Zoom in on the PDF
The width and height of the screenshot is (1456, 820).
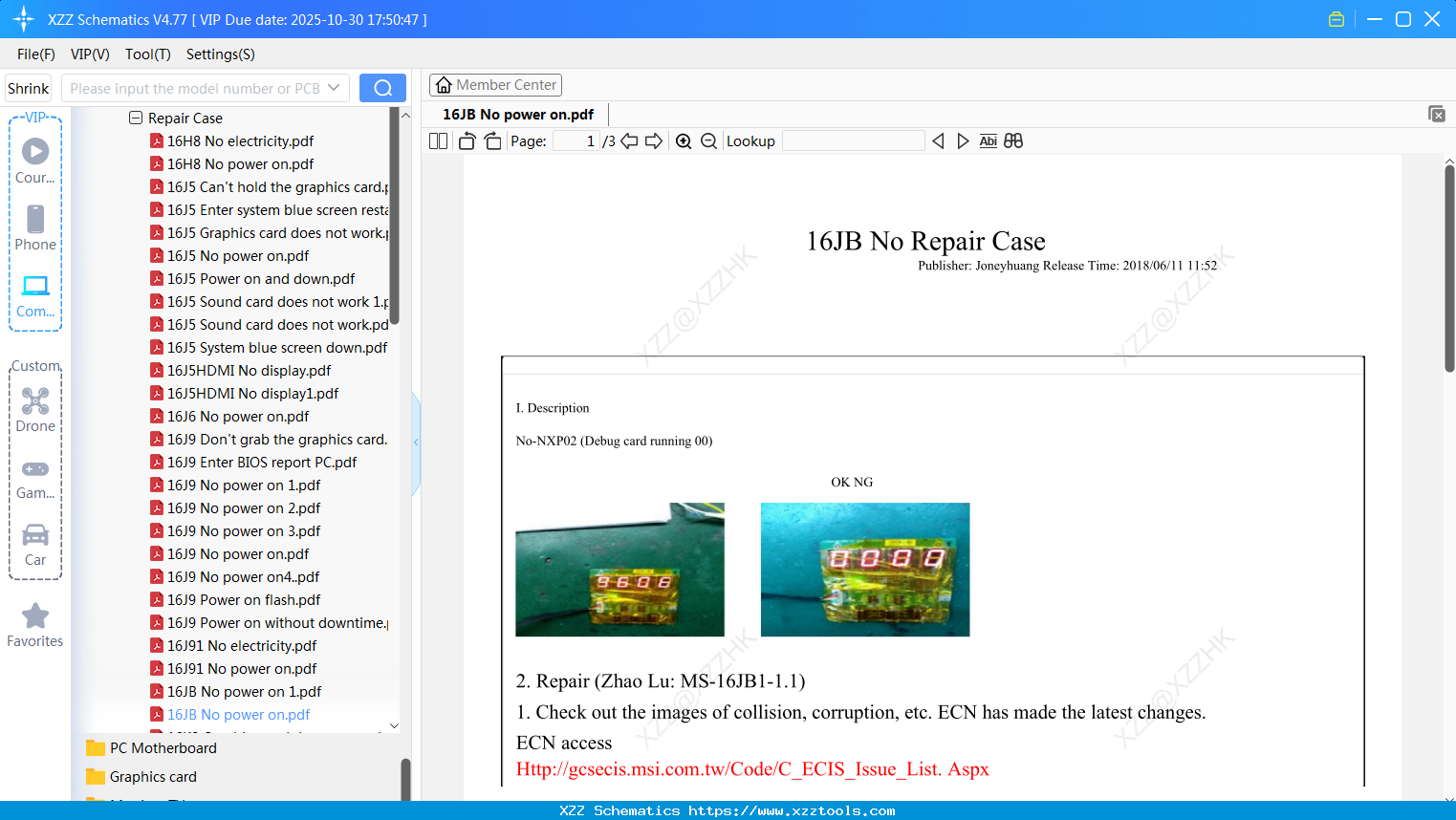pos(684,141)
